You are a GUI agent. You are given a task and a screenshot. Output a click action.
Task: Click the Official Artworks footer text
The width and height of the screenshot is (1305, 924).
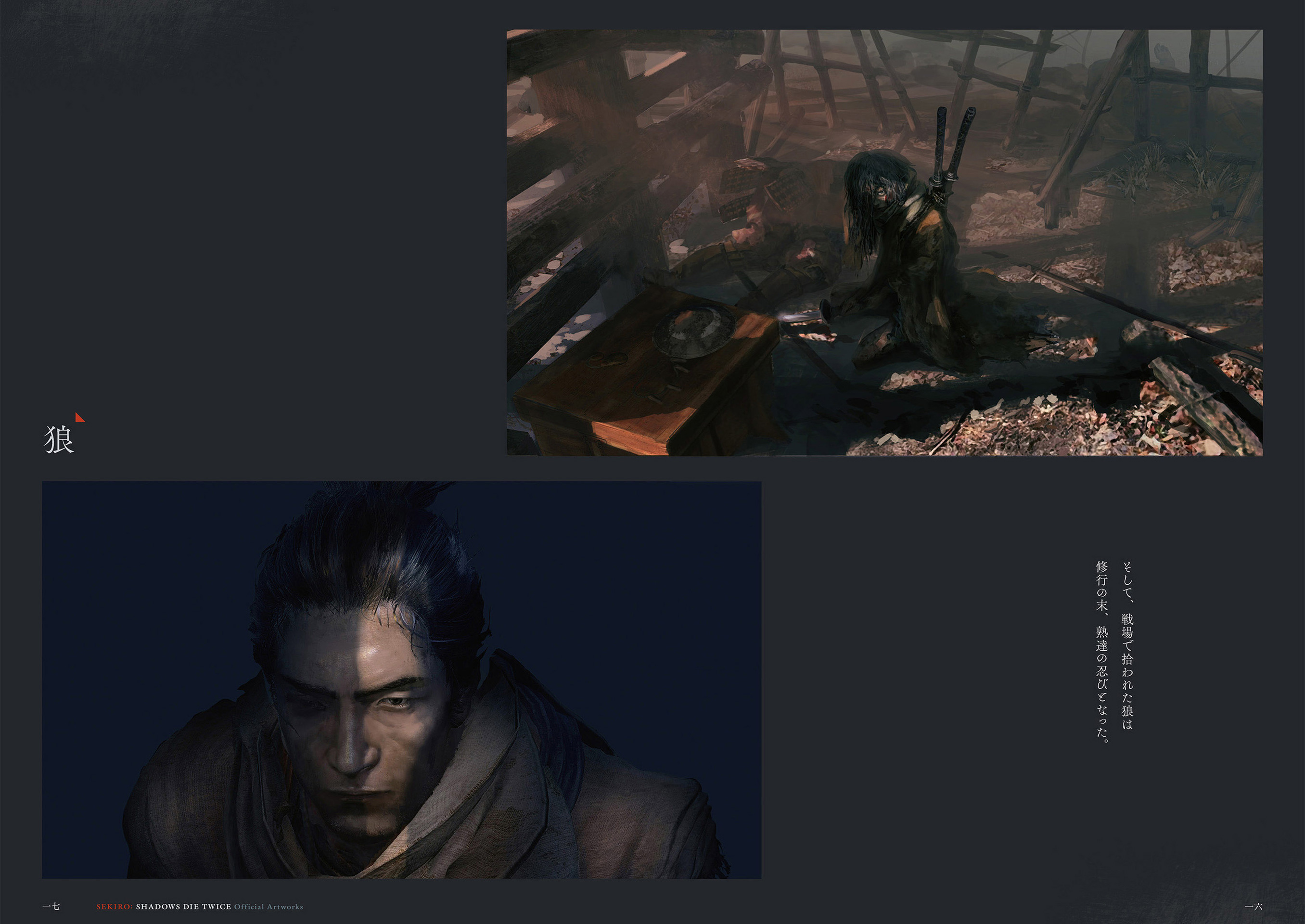[269, 906]
